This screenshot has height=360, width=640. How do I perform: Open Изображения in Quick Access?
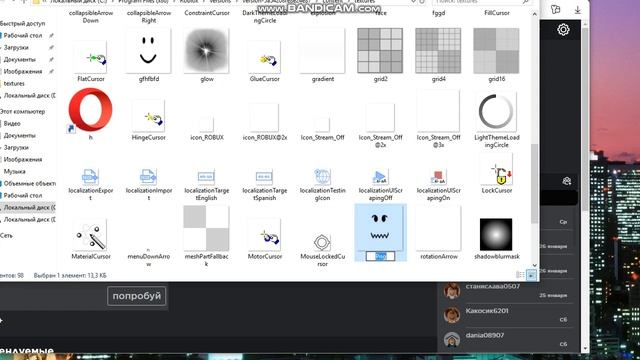pos(23,71)
